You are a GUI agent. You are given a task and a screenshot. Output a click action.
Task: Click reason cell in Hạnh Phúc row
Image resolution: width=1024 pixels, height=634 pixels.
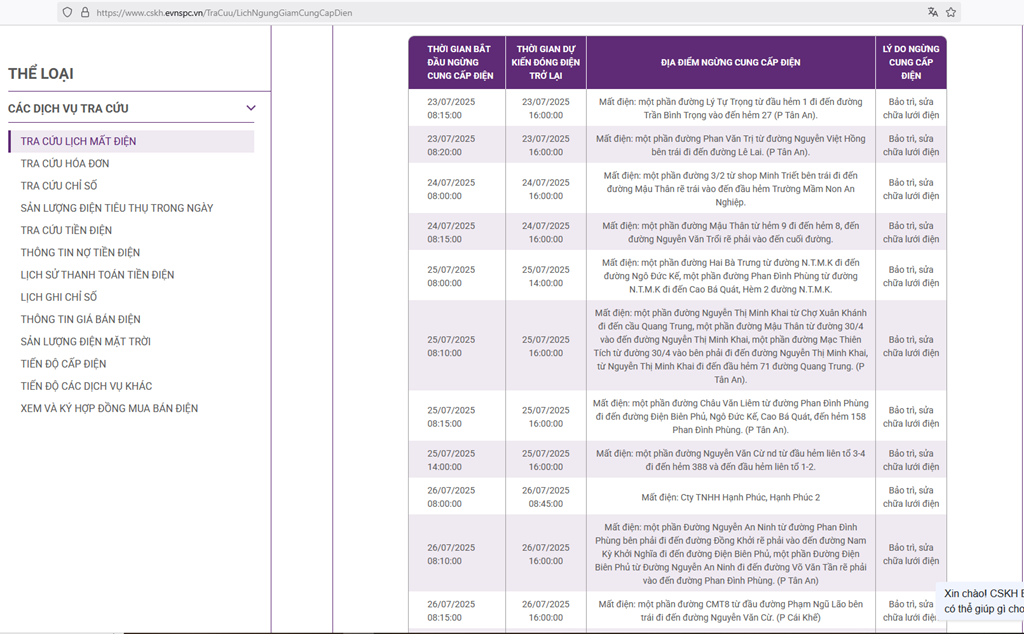(911, 497)
